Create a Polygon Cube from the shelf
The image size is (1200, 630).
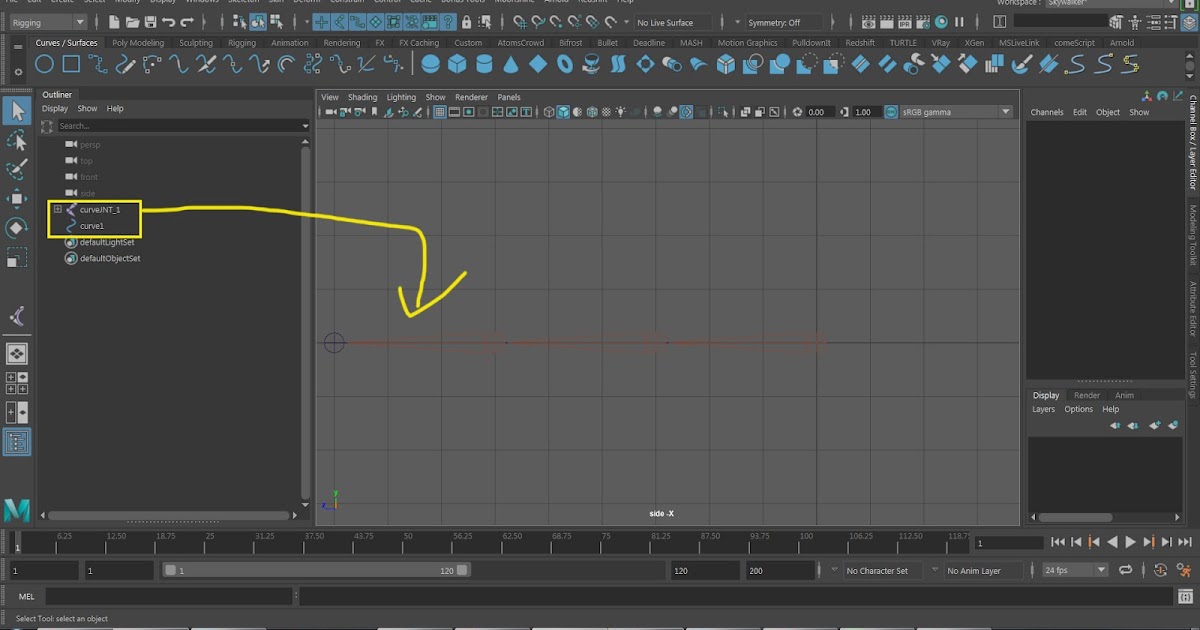(x=457, y=63)
